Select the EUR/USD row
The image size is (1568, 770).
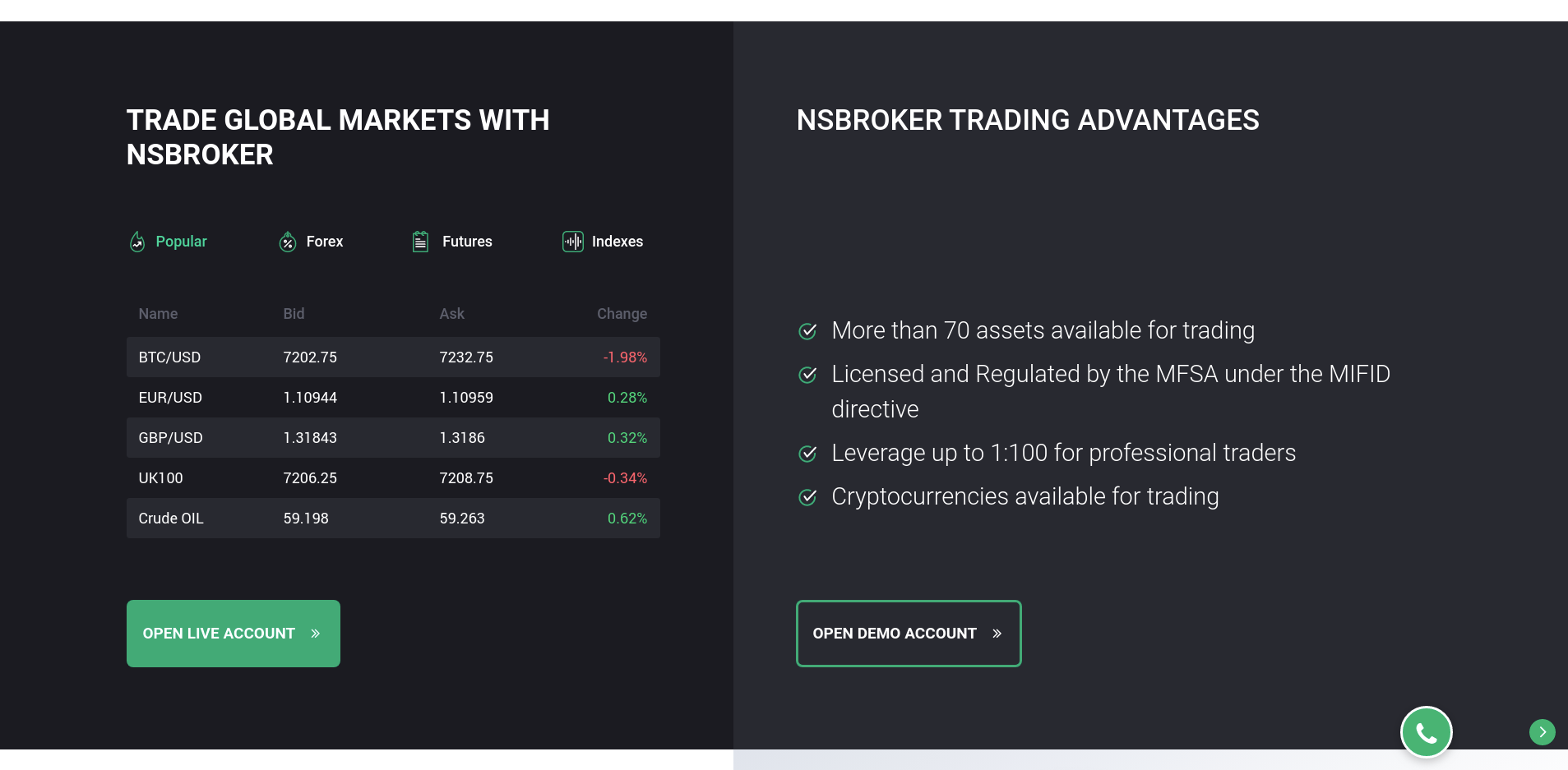click(x=393, y=398)
